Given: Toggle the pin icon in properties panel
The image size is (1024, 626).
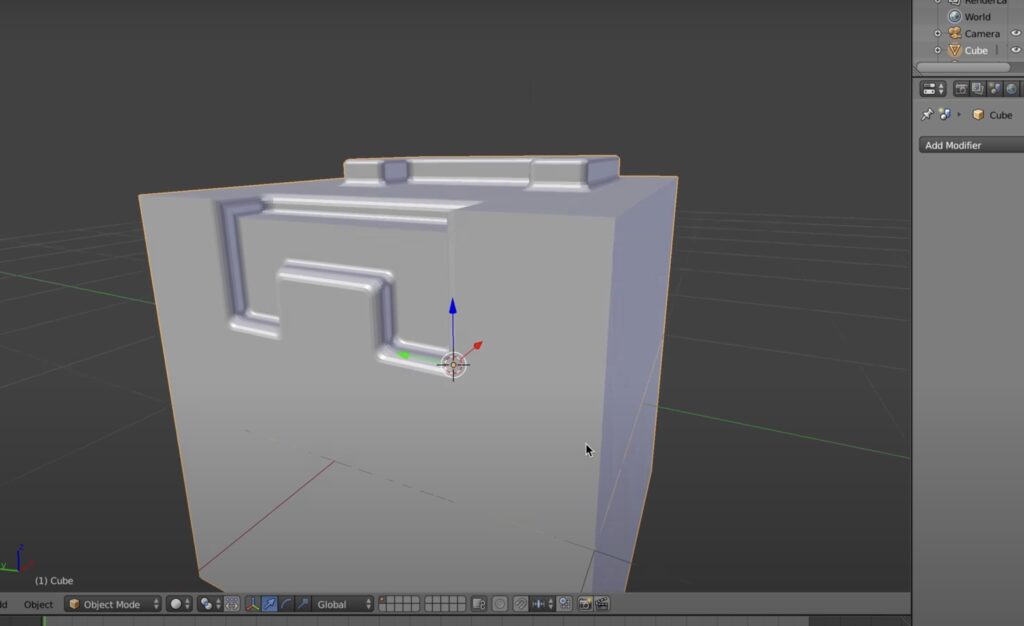Looking at the screenshot, I should tap(927, 115).
